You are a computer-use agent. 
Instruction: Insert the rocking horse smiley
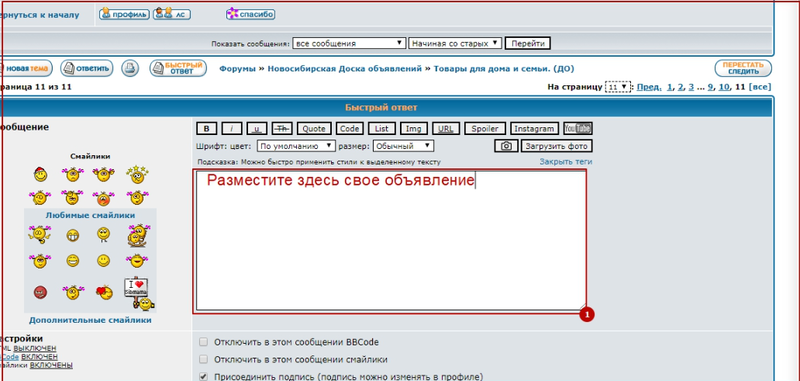pyautogui.click(x=139, y=235)
